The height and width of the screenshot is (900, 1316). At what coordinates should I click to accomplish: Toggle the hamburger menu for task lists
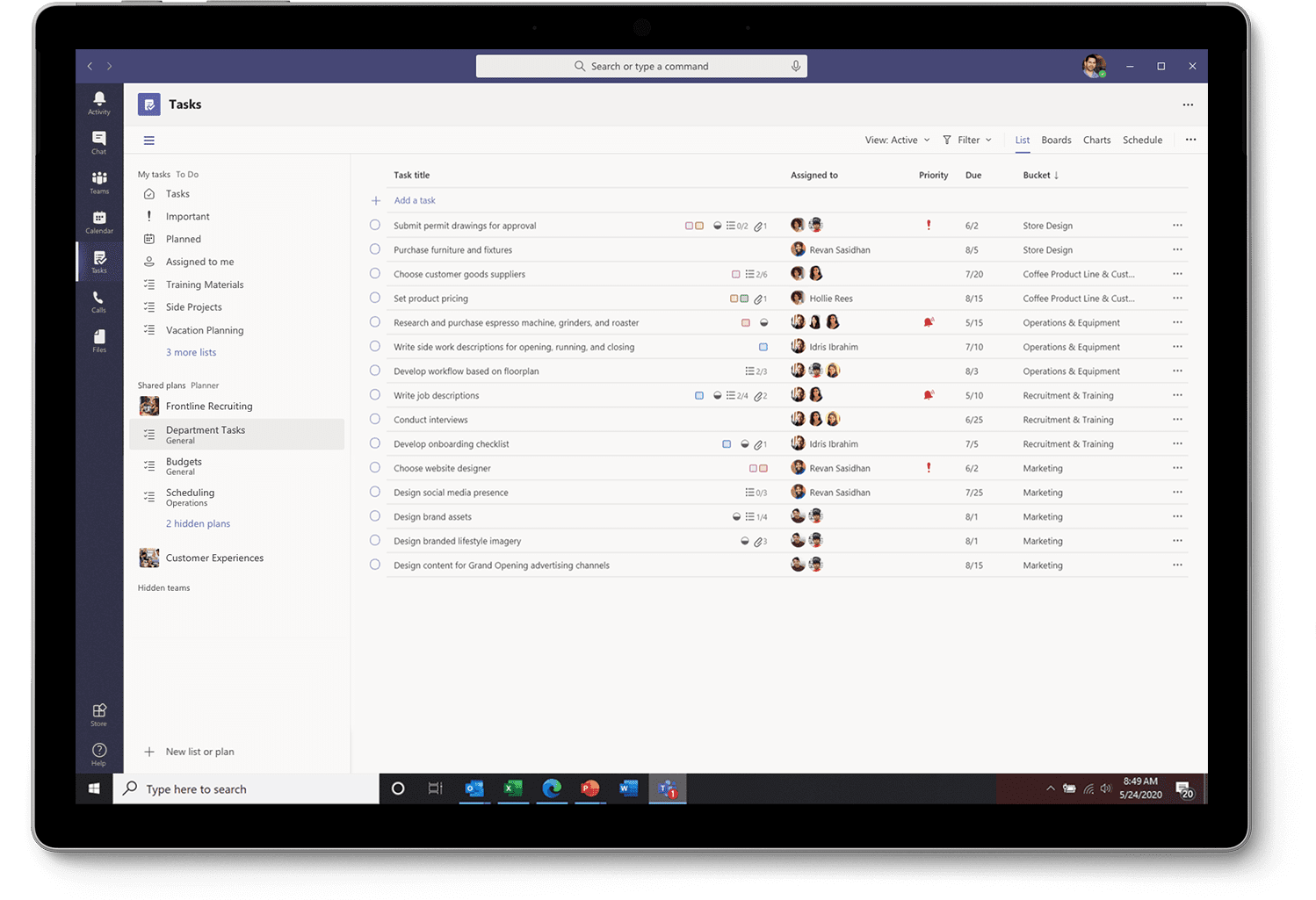[149, 140]
